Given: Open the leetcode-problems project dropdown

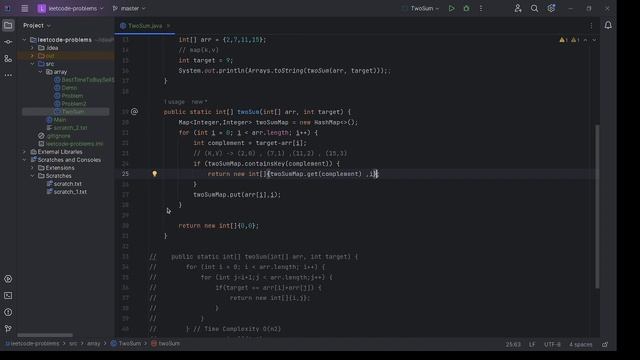Looking at the screenshot, I should point(71,8).
